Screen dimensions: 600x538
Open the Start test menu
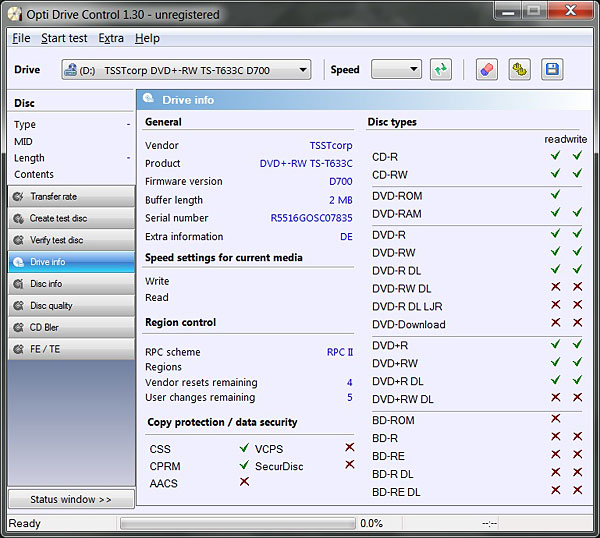(64, 38)
